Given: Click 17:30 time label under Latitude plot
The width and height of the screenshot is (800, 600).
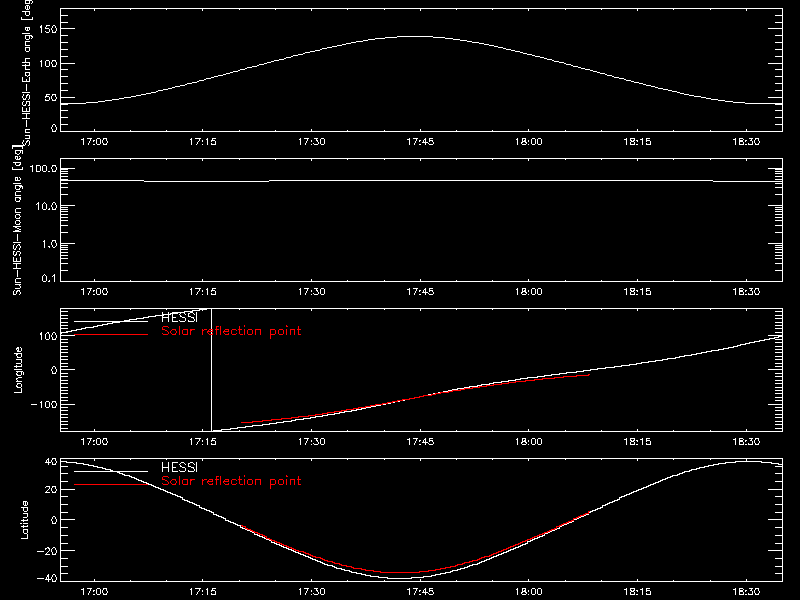Looking at the screenshot, I should [312, 591].
